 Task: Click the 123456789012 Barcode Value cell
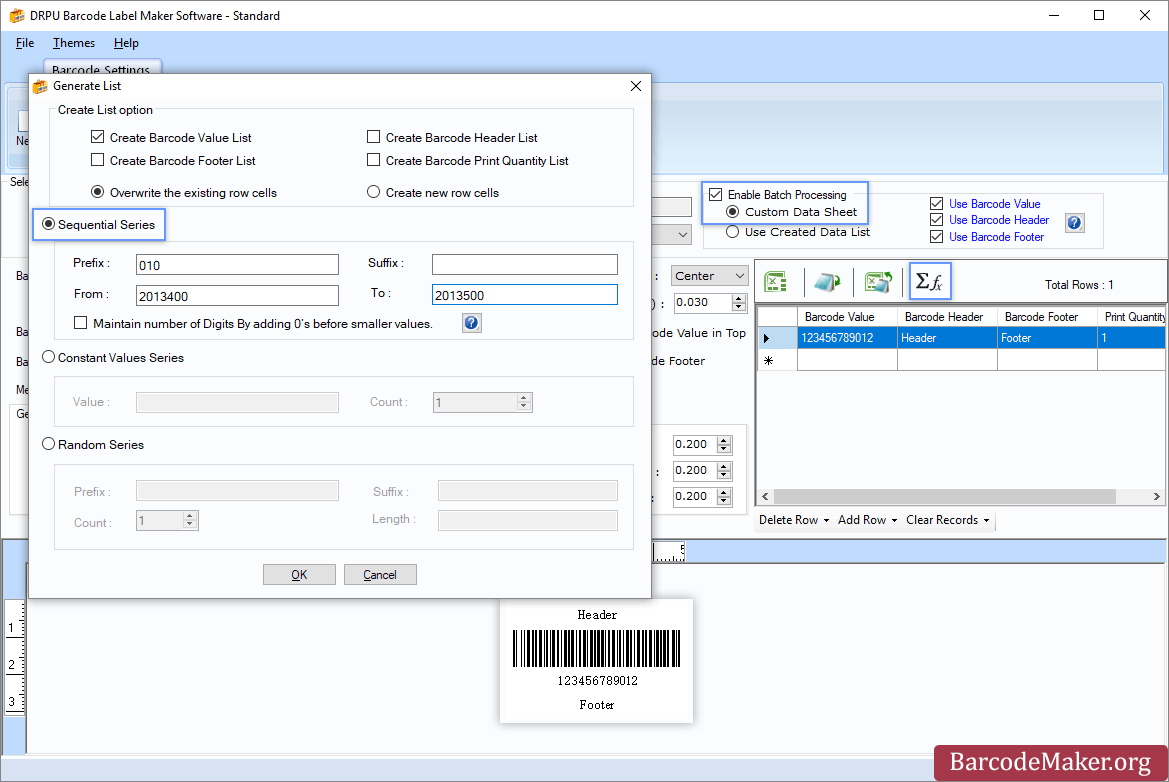point(848,338)
